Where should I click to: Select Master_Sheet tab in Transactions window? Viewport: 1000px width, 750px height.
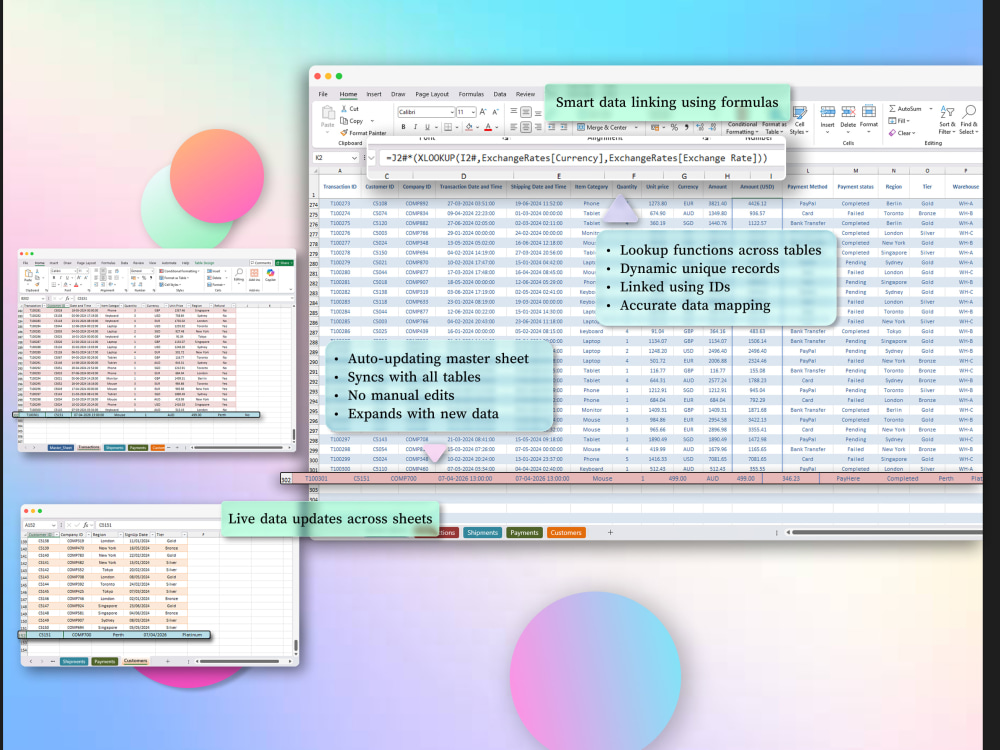point(61,448)
